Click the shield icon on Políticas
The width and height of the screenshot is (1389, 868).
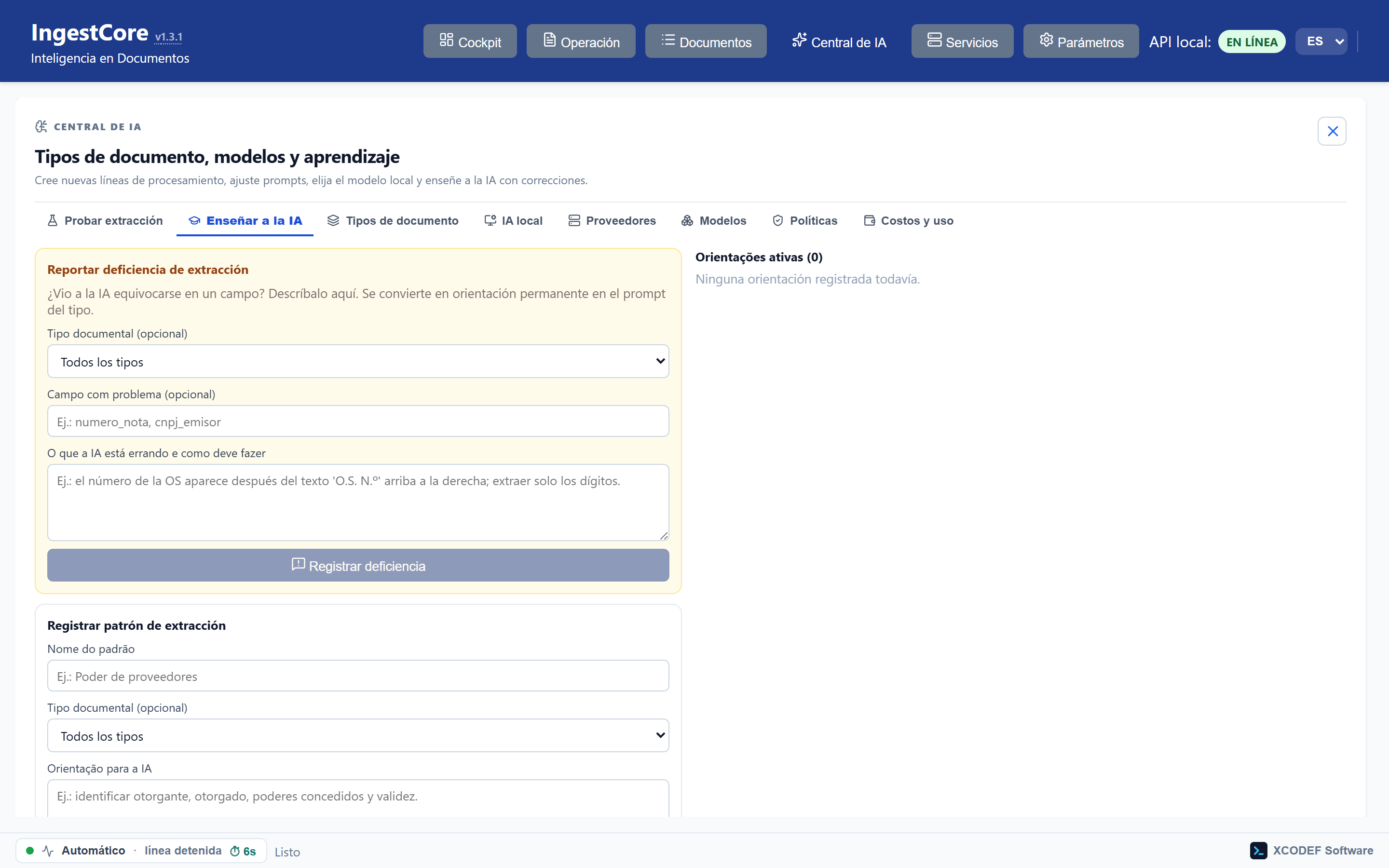pos(778,220)
